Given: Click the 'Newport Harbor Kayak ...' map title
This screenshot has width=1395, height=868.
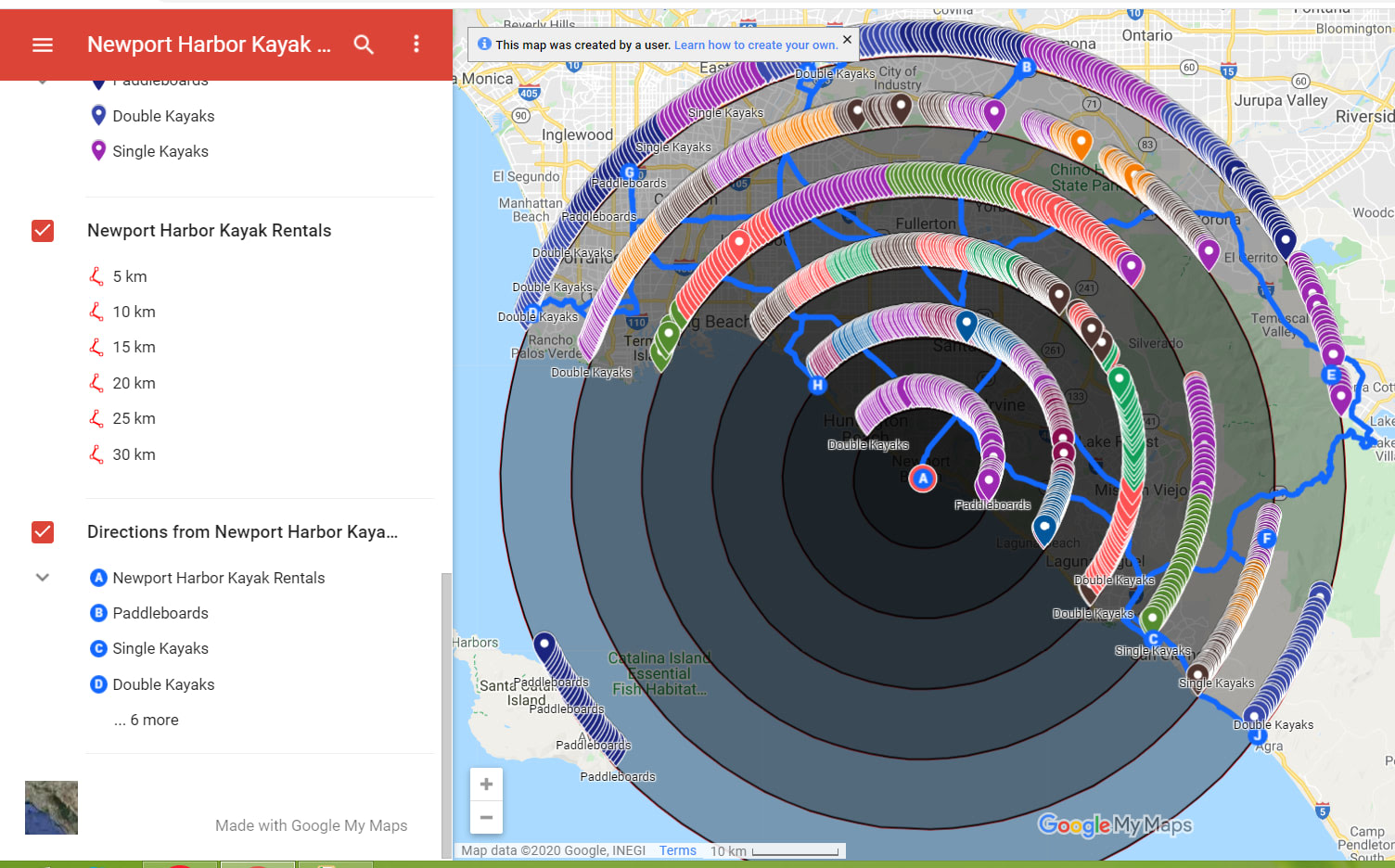Looking at the screenshot, I should [x=209, y=45].
